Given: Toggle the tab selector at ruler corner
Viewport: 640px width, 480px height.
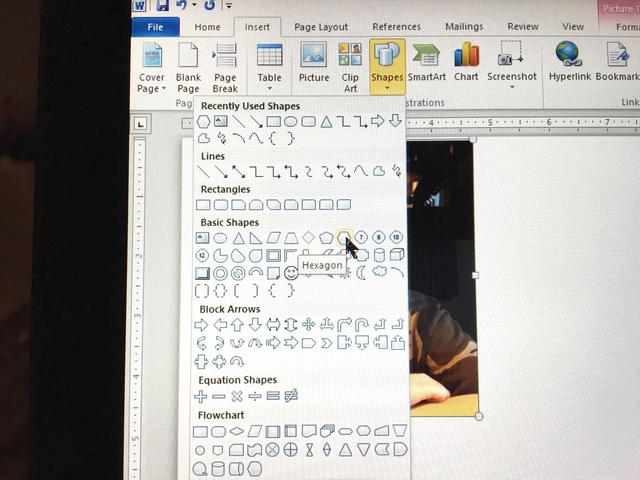Looking at the screenshot, I should [x=141, y=124].
